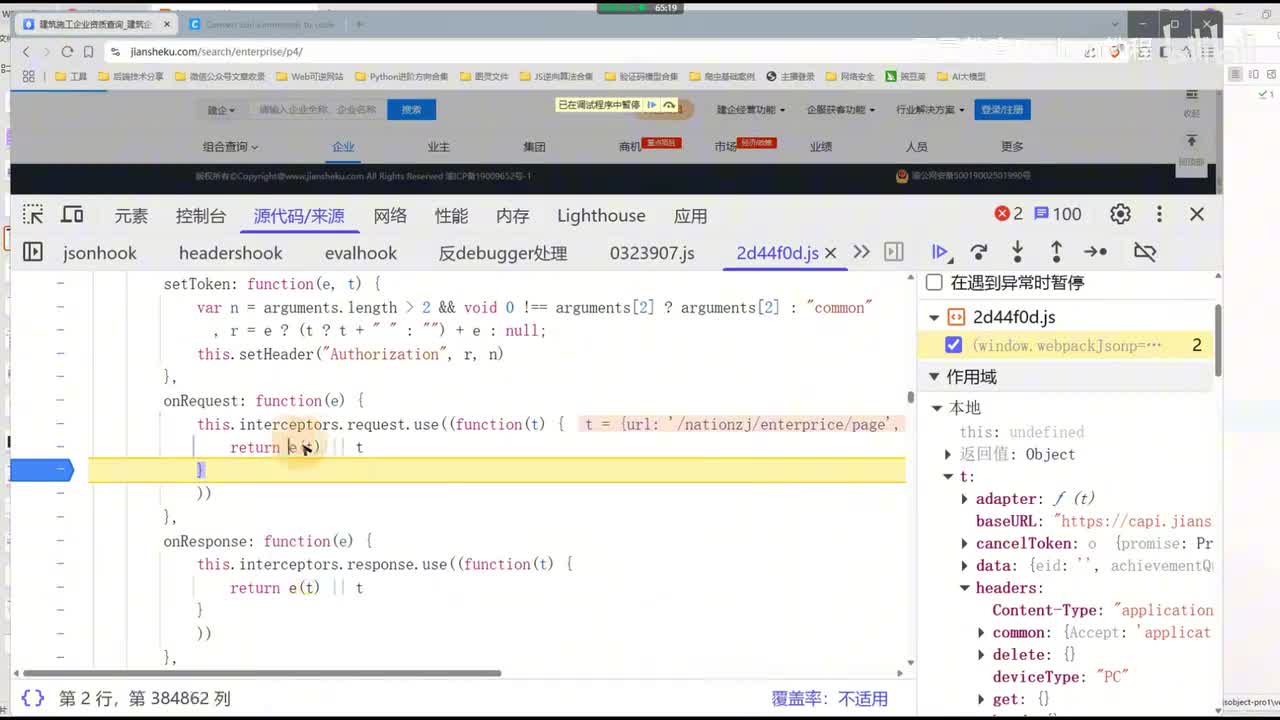
Task: Expand the cancelToken property
Action: [x=965, y=543]
